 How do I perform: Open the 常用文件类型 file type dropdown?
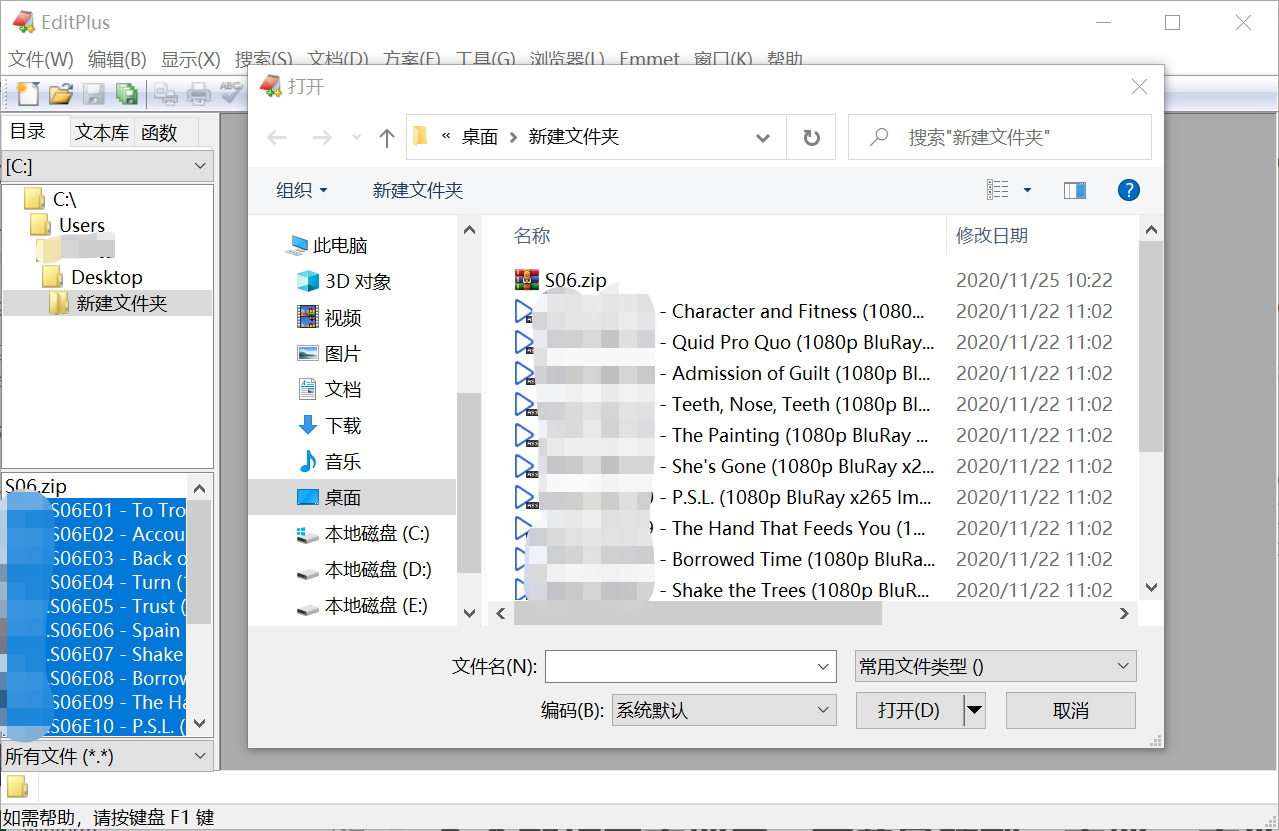pyautogui.click(x=995, y=666)
